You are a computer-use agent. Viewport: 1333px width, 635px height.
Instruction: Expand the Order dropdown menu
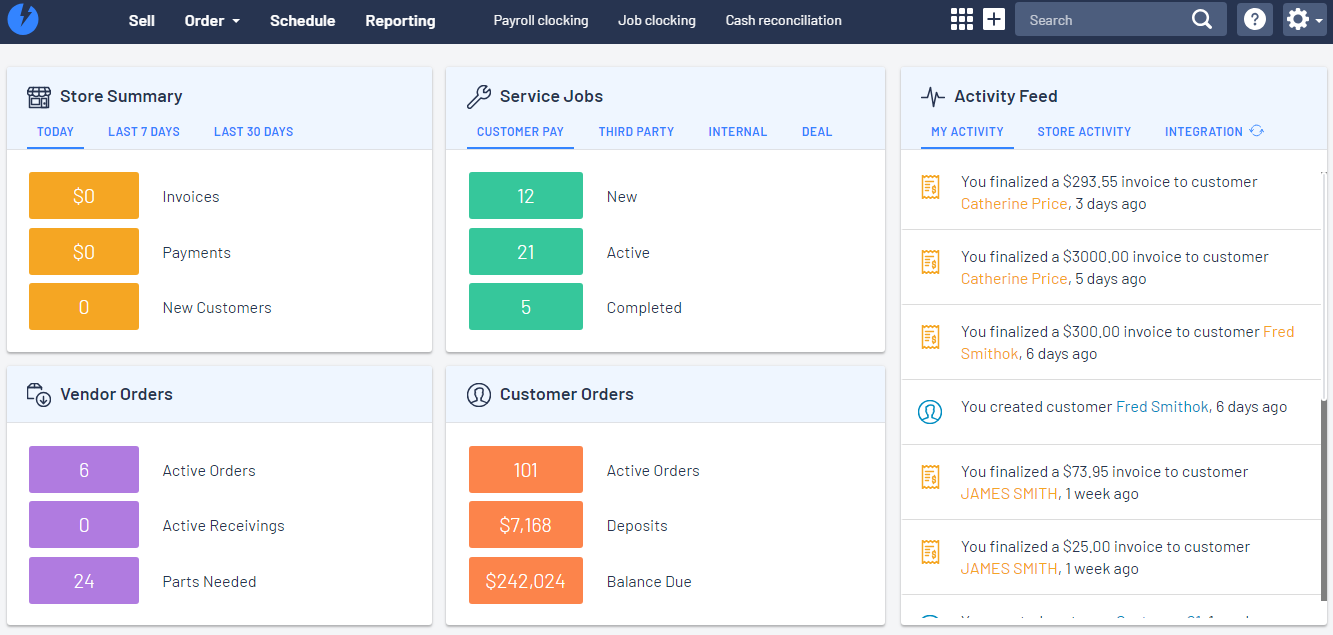point(212,20)
